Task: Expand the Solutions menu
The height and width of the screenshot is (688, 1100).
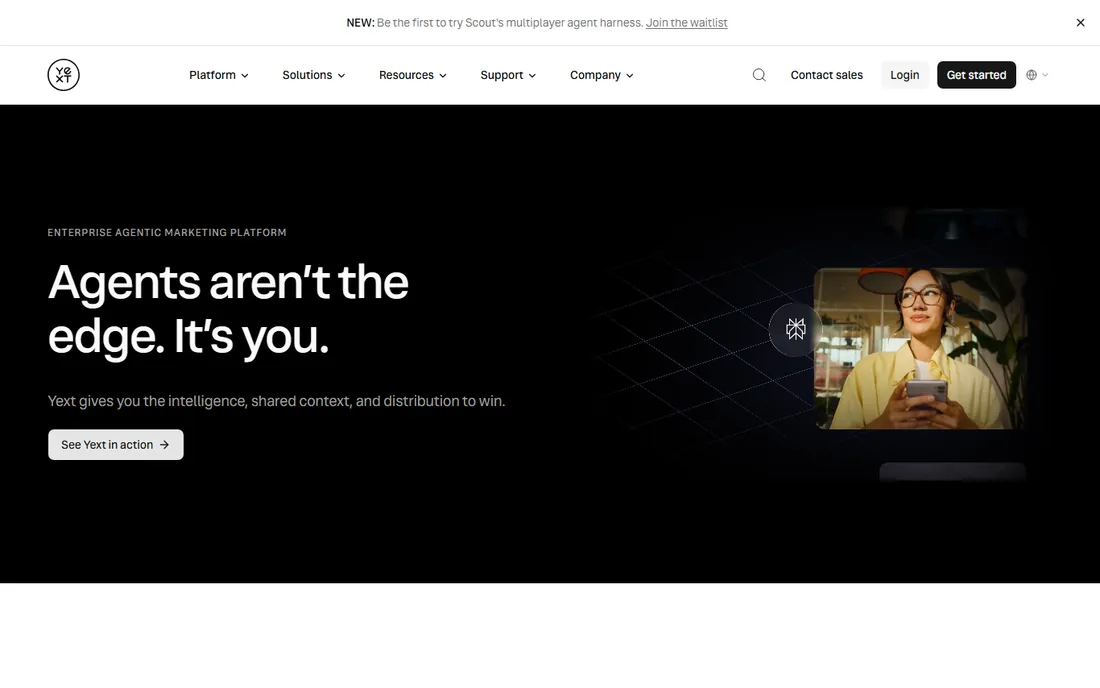Action: pos(314,75)
